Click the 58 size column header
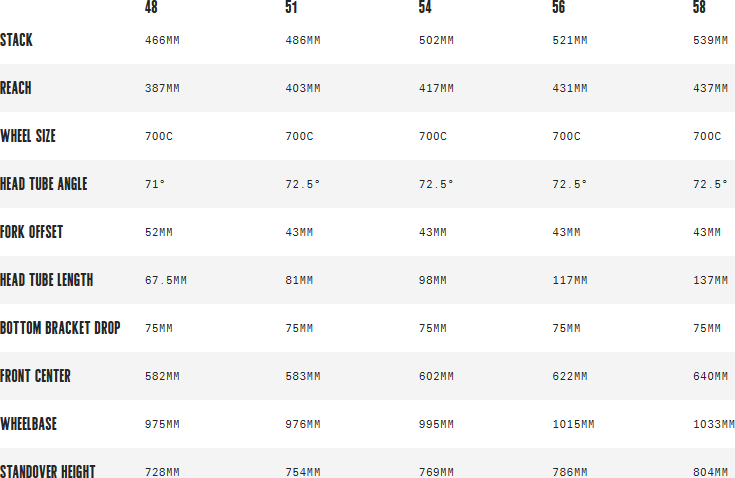735x478 pixels. click(700, 9)
